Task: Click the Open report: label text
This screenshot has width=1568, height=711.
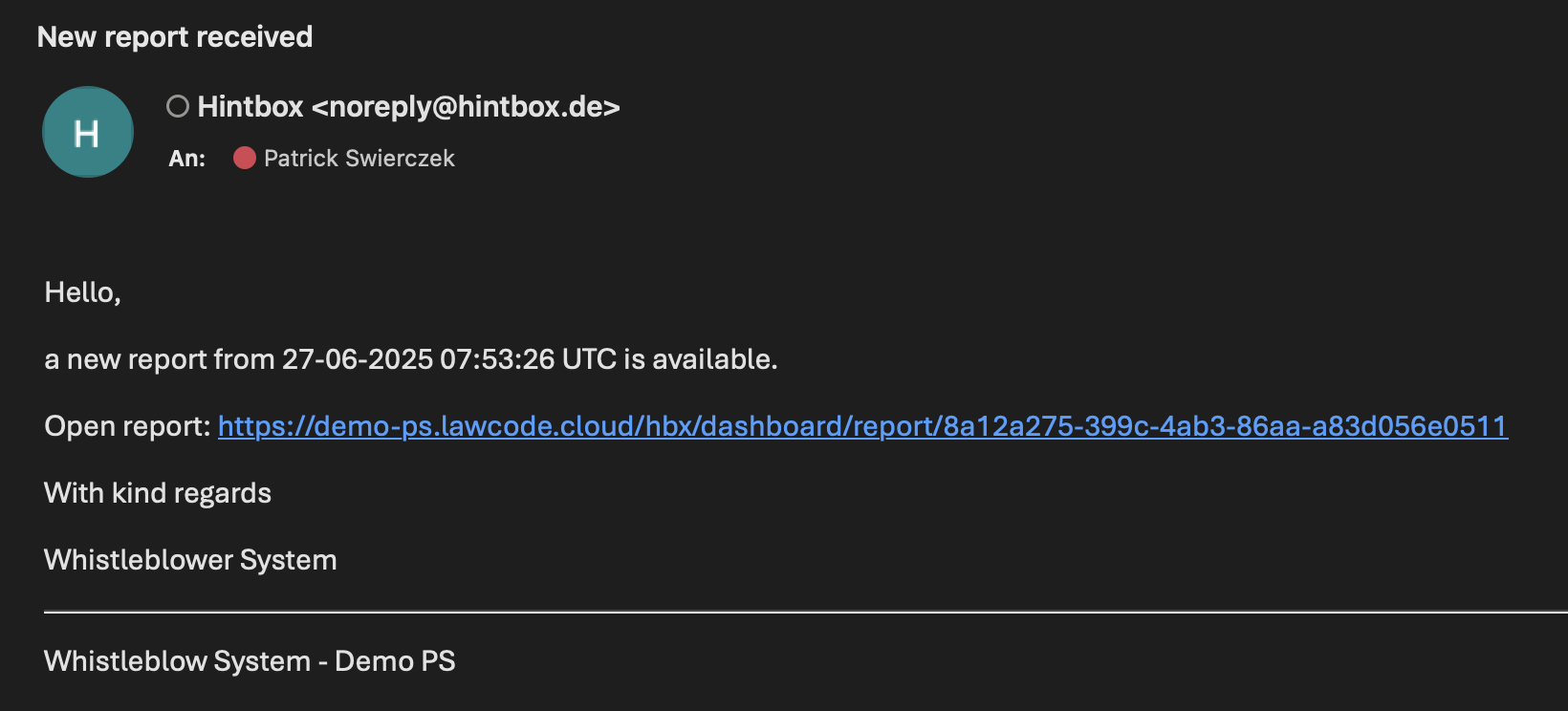Action: coord(127,426)
